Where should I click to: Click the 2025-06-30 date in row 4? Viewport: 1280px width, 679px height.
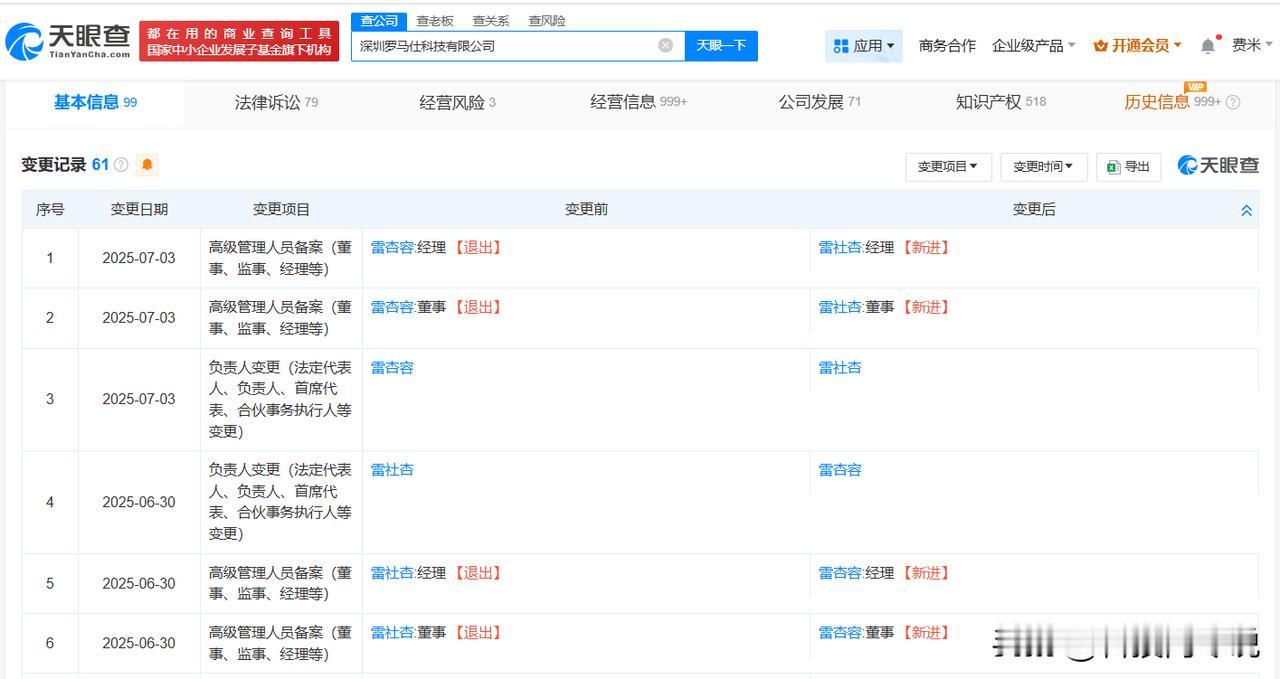coord(138,502)
